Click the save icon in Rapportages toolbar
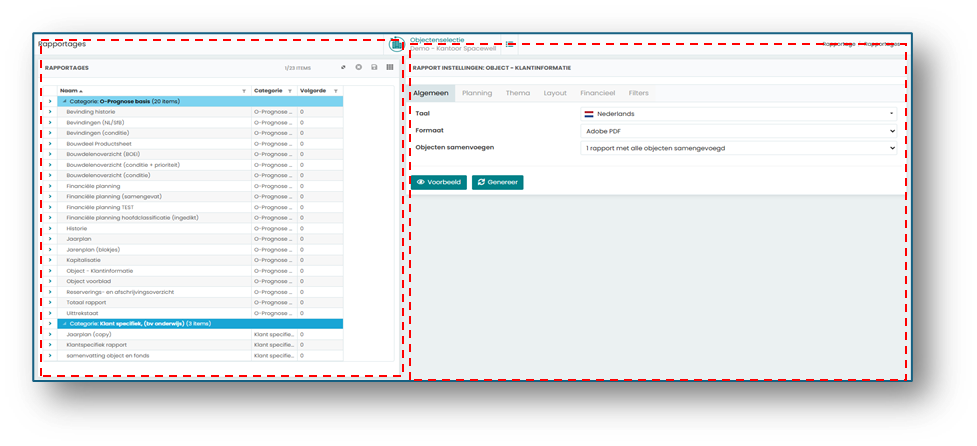This screenshot has width=977, height=446. point(374,67)
